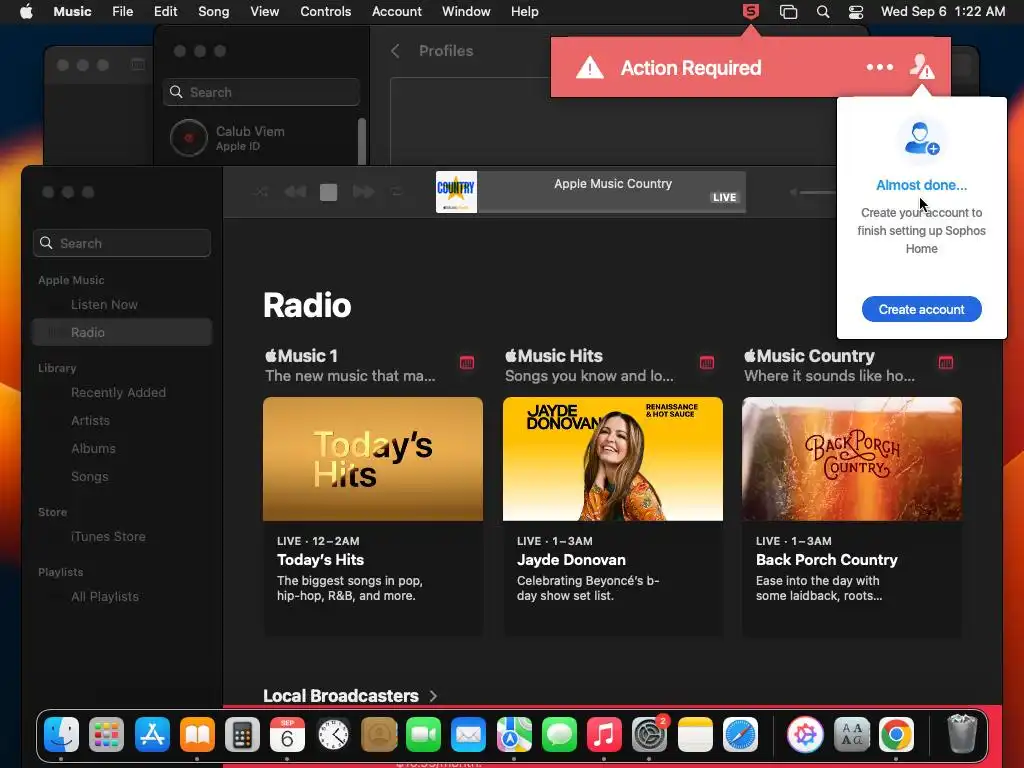Screen dimensions: 1024x768
Task: Open Control Center in menu bar
Action: coord(856,12)
